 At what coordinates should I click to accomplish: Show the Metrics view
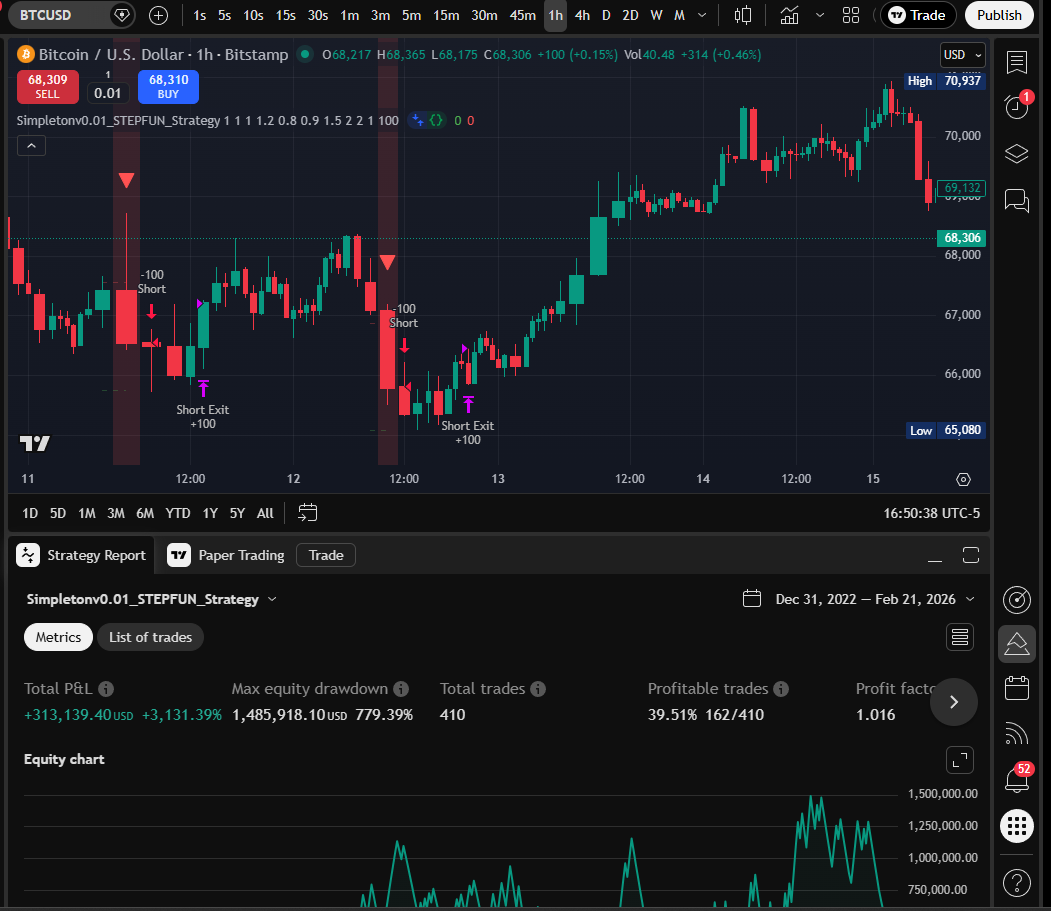(57, 636)
